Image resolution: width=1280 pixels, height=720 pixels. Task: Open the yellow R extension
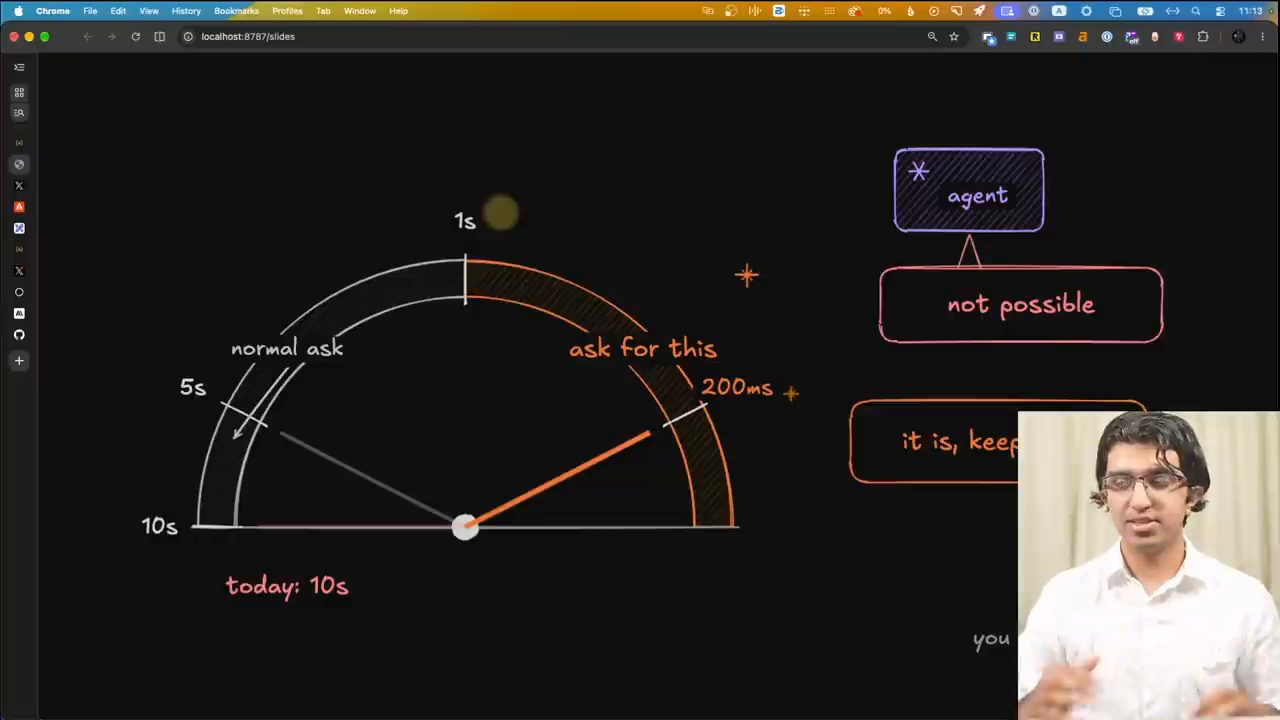click(1035, 37)
